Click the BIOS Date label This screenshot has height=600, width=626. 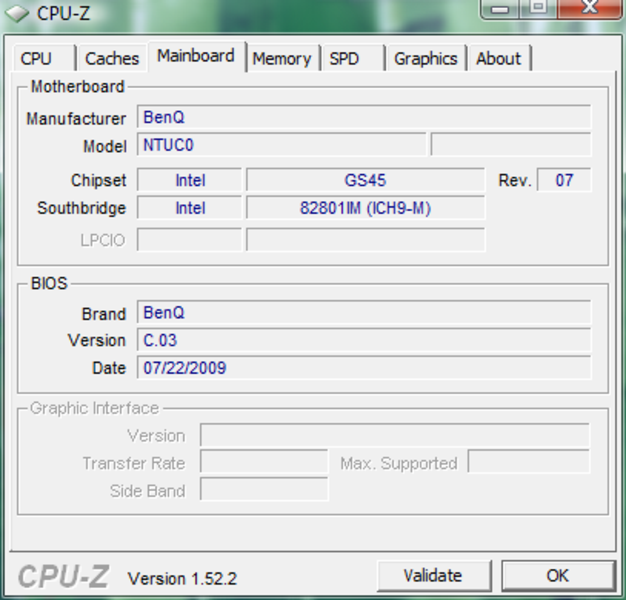[x=109, y=368]
